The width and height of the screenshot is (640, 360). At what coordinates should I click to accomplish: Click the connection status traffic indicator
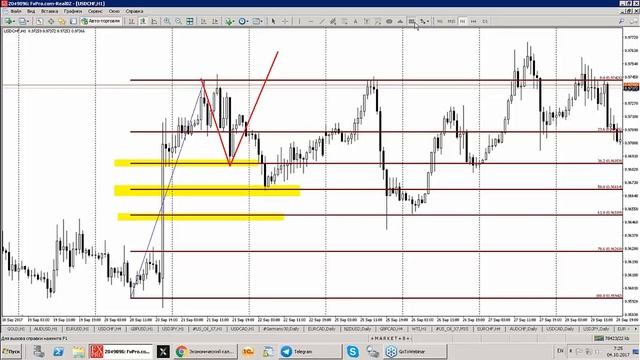point(611,338)
